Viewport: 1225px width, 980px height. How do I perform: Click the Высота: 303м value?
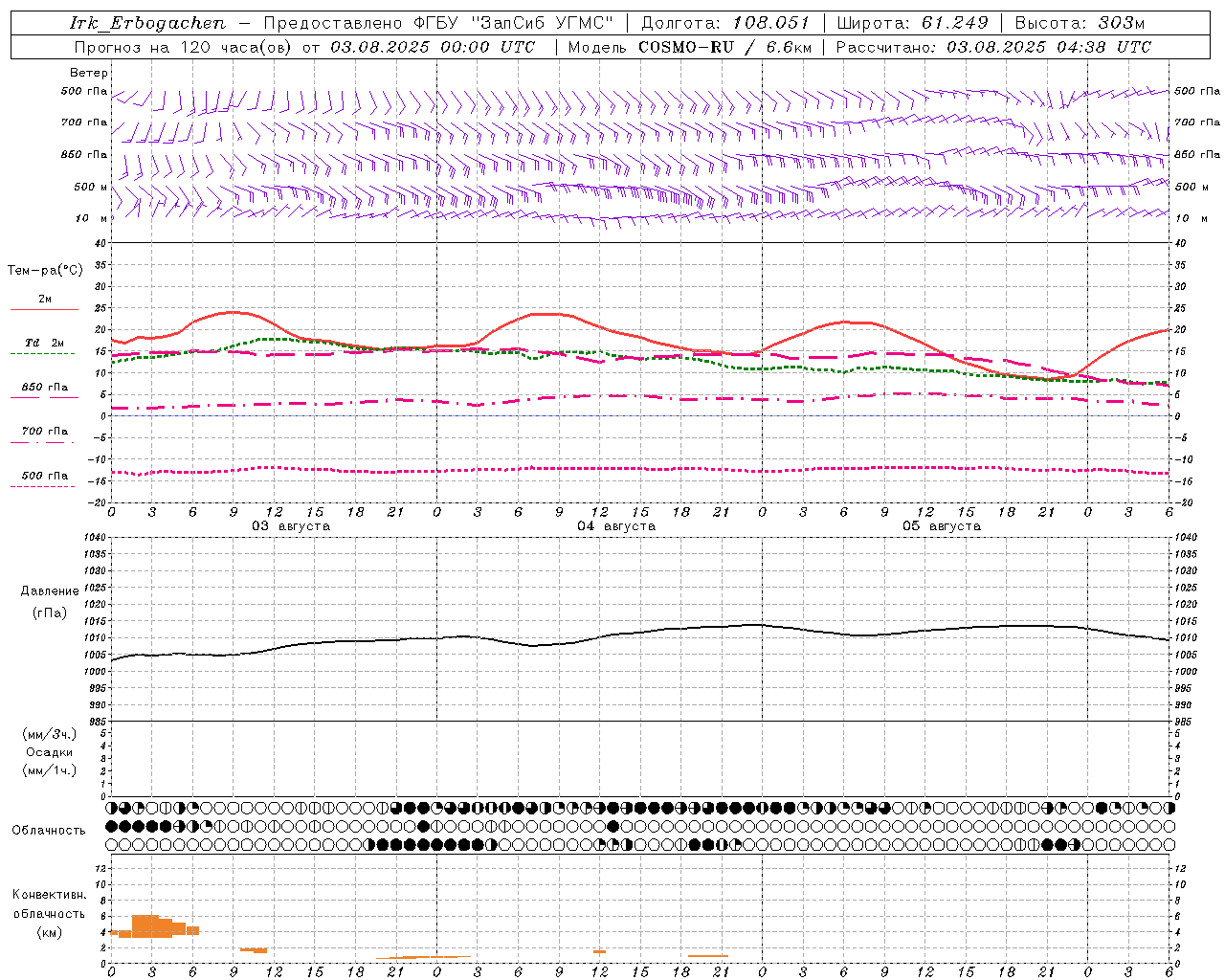pyautogui.click(x=1080, y=23)
